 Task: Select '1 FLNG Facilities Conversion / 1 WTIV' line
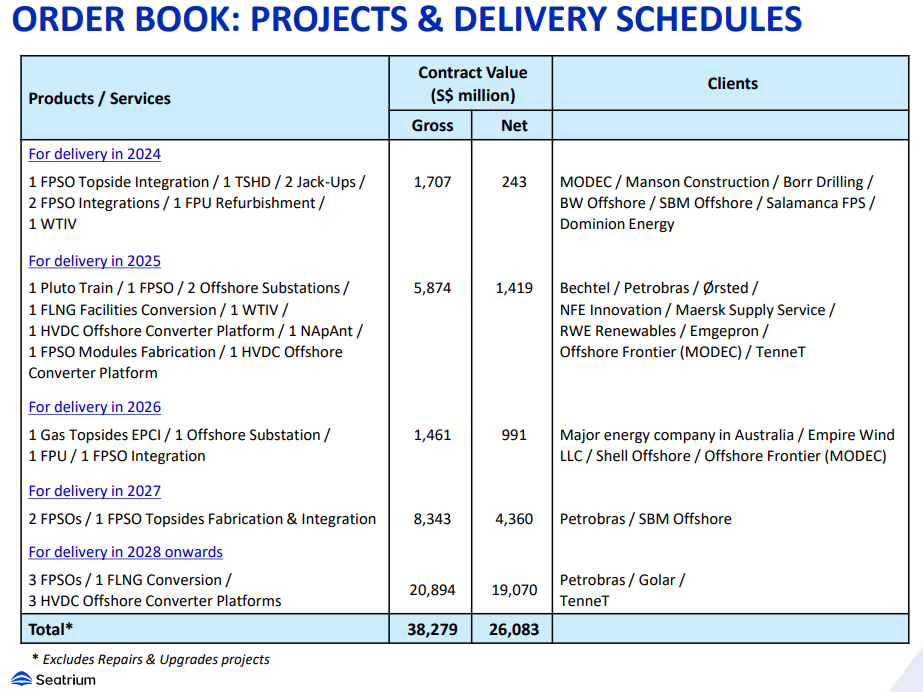(158, 310)
